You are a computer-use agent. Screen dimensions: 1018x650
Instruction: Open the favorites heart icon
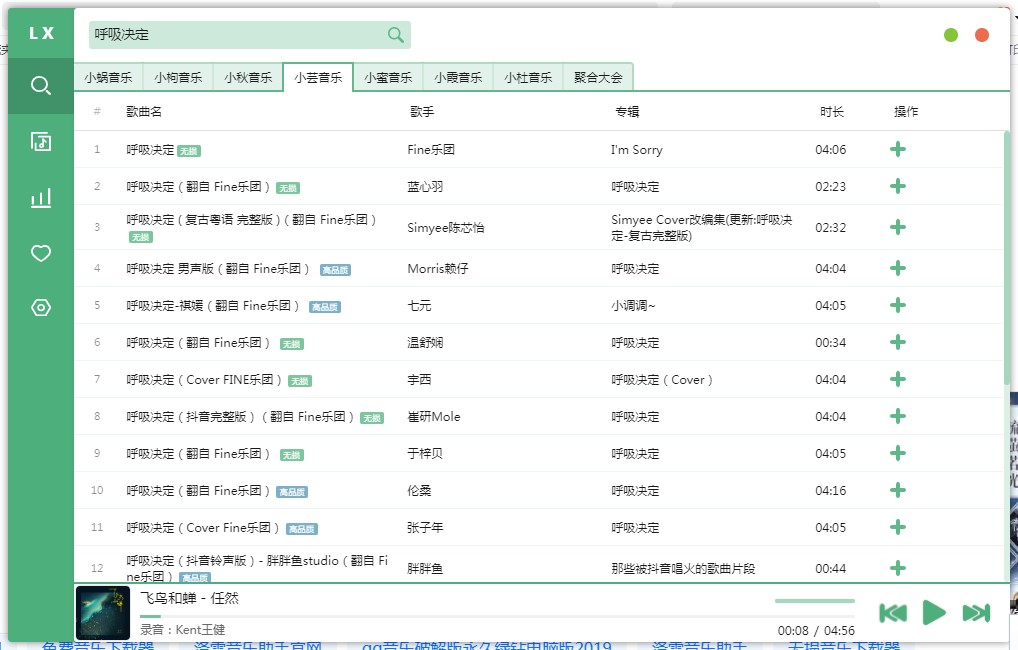coord(40,253)
